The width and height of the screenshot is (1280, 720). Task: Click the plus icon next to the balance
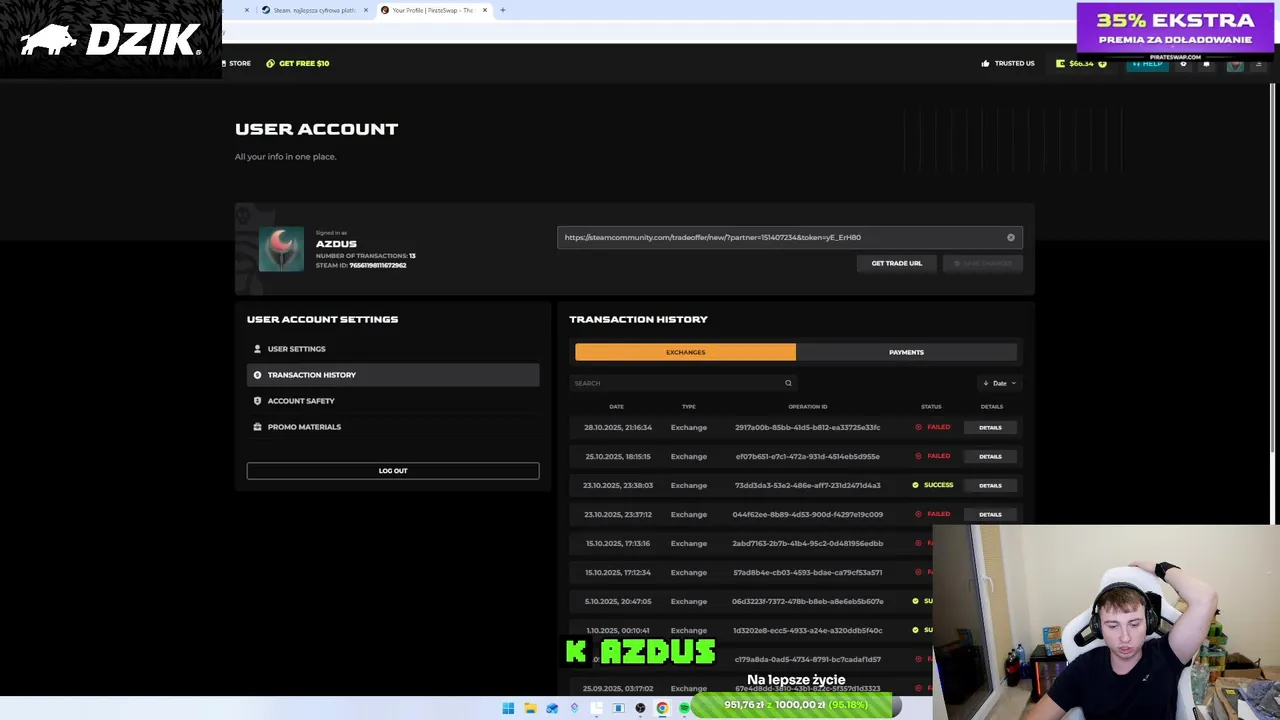pos(1102,63)
